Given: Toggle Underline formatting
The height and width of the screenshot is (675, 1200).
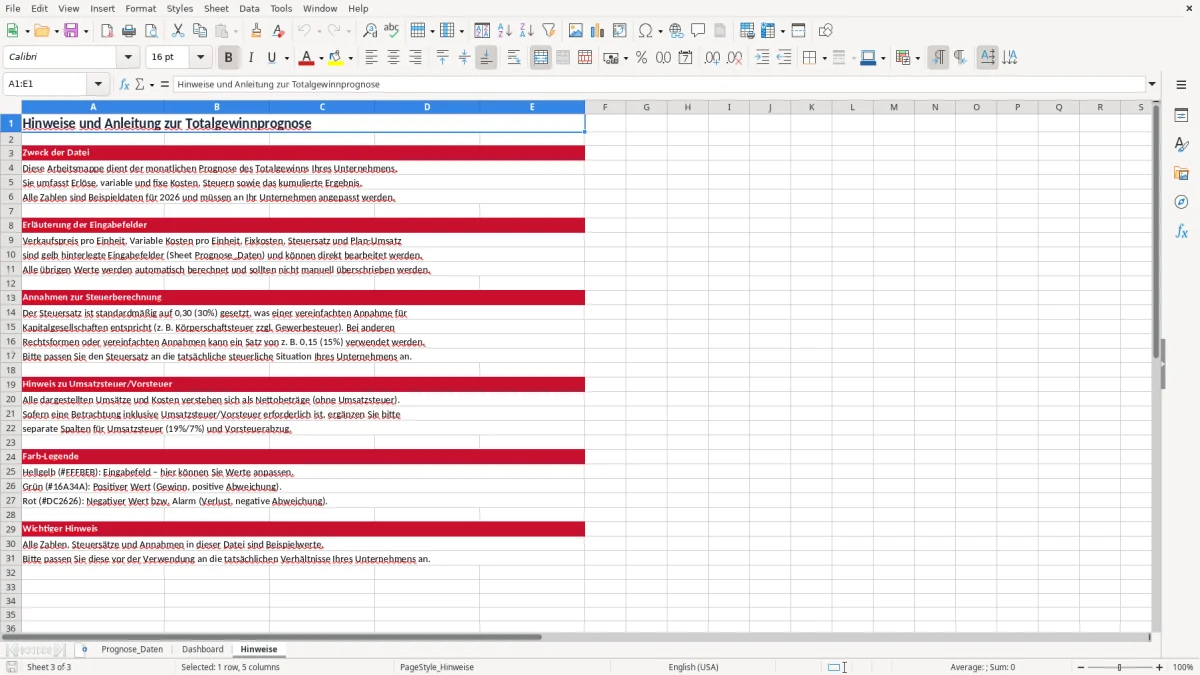Looking at the screenshot, I should tap(272, 58).
